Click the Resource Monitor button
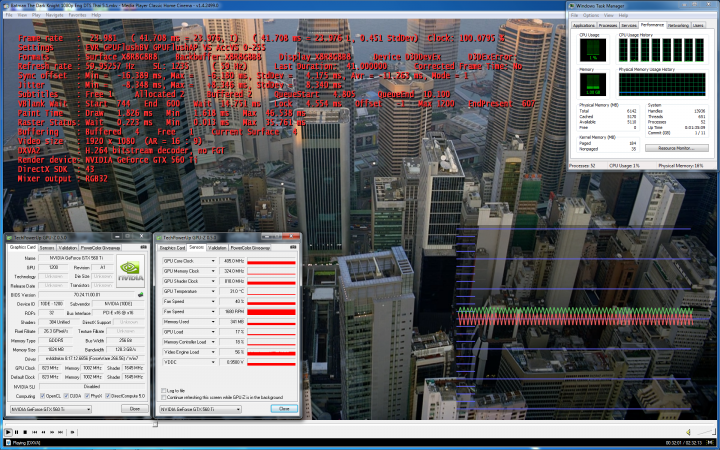This screenshot has height=450, width=720. (x=677, y=148)
